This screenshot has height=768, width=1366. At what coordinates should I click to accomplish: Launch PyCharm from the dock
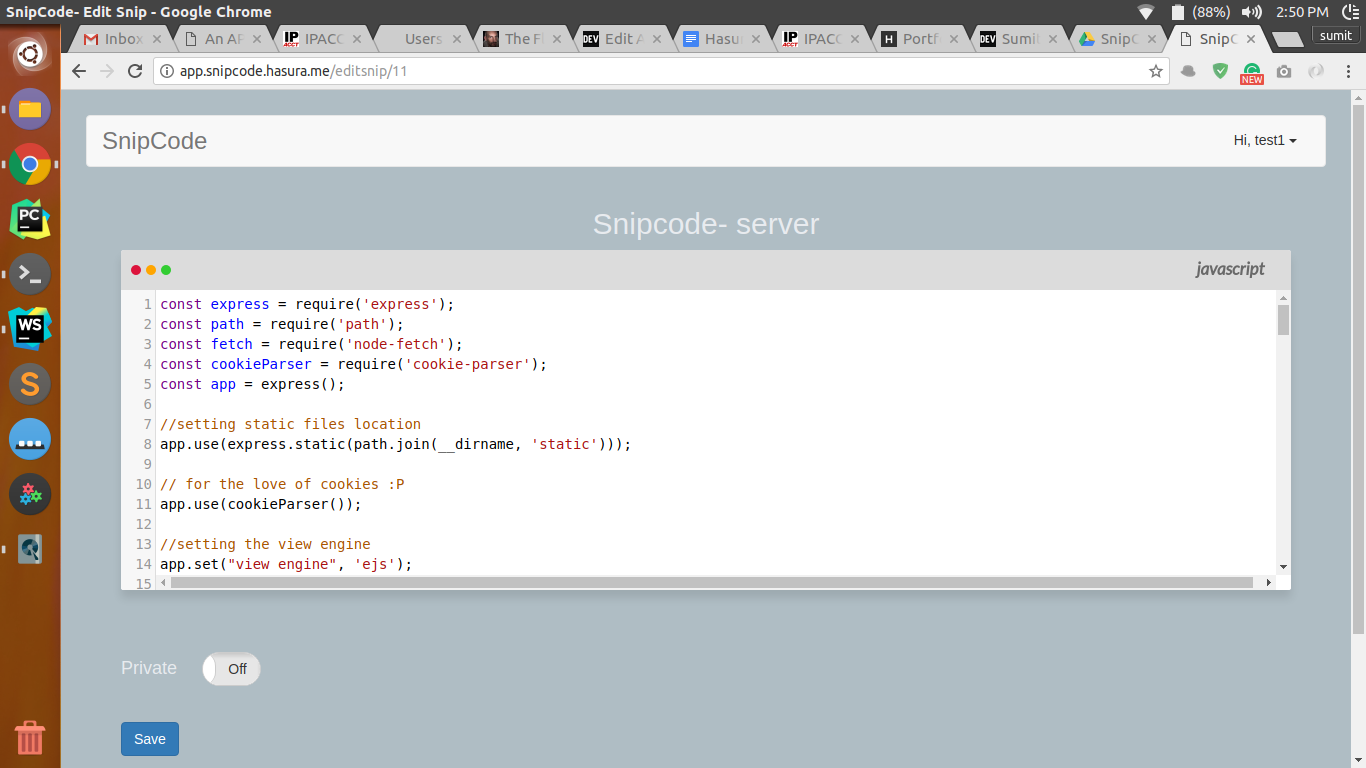(30, 218)
